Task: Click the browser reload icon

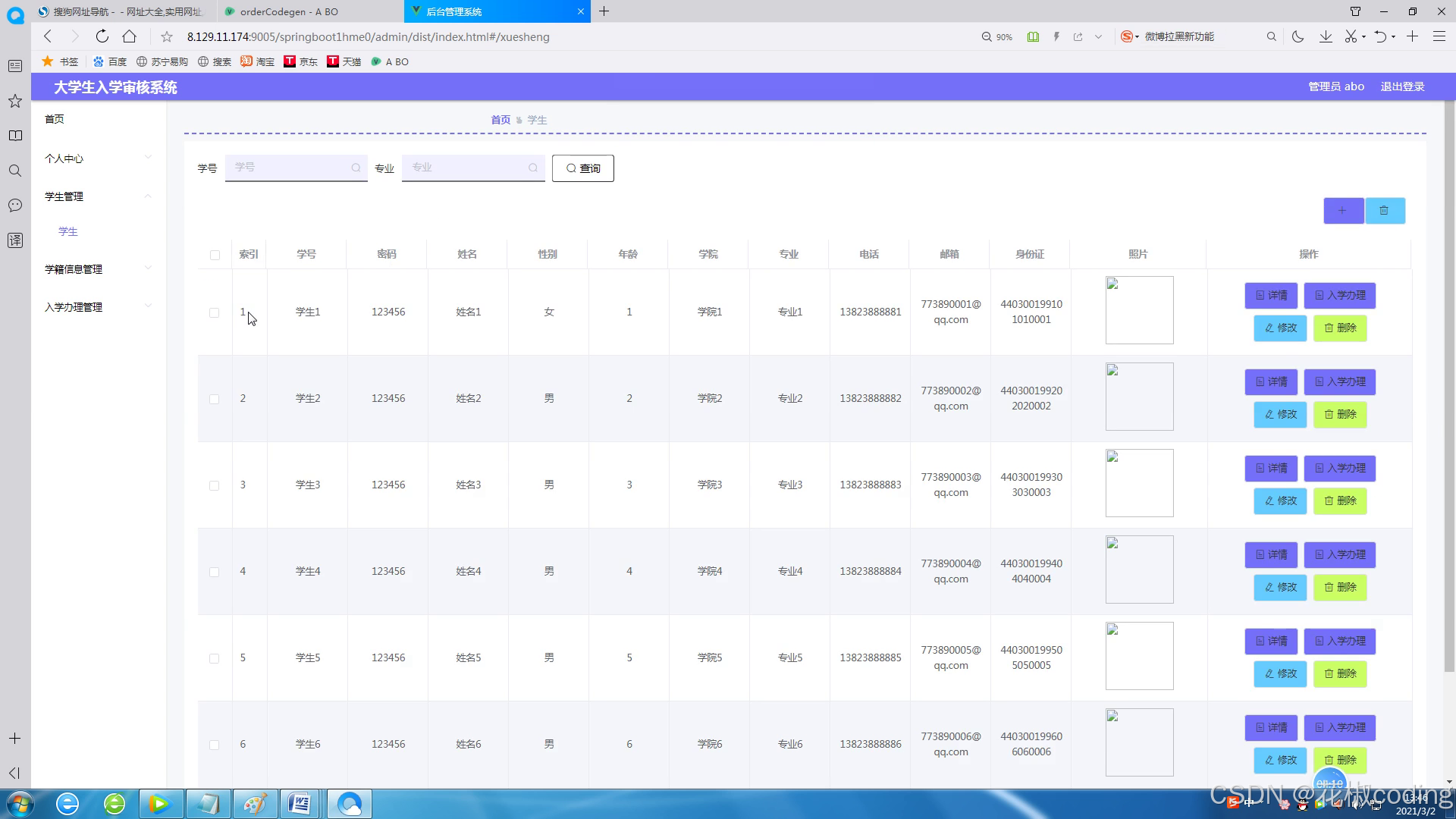Action: point(102,36)
